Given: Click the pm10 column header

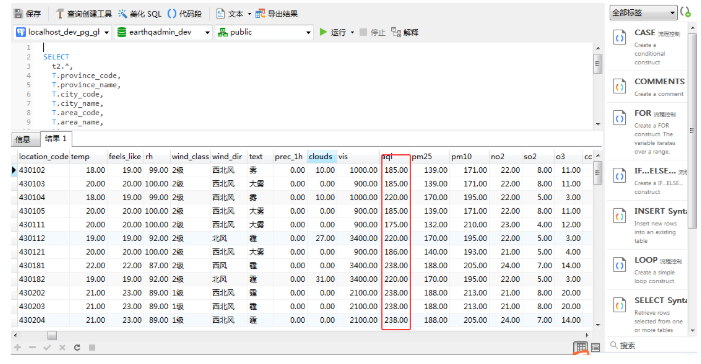Looking at the screenshot, I should click(x=469, y=157).
